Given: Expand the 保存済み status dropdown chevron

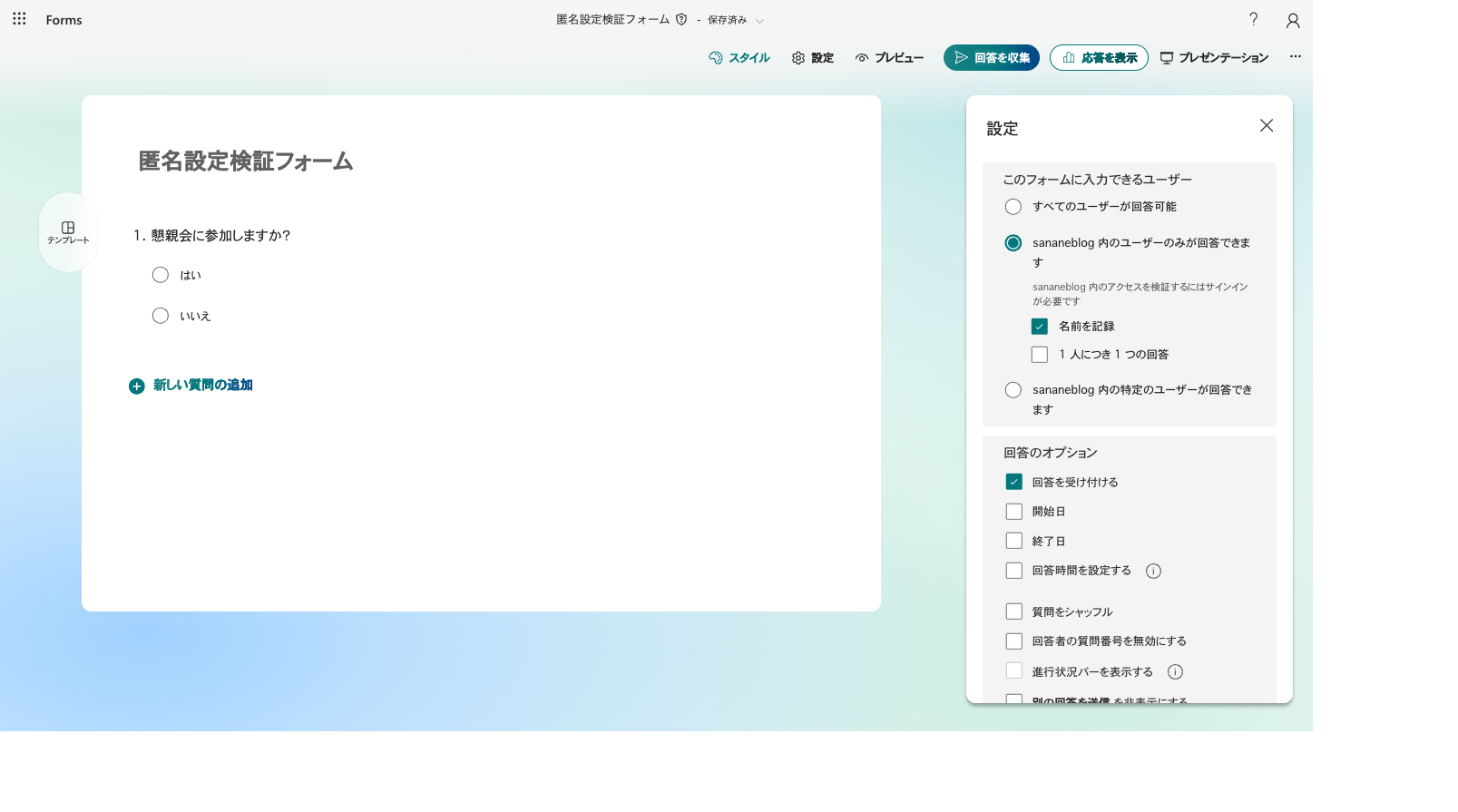Looking at the screenshot, I should coord(760,21).
